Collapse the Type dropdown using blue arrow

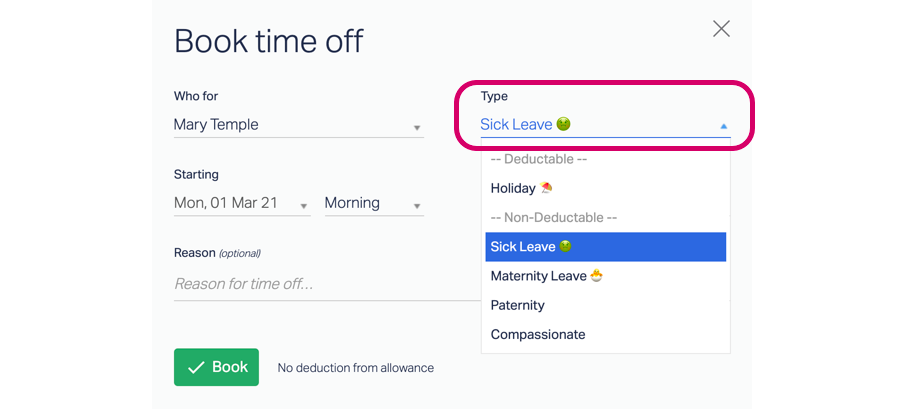724,126
